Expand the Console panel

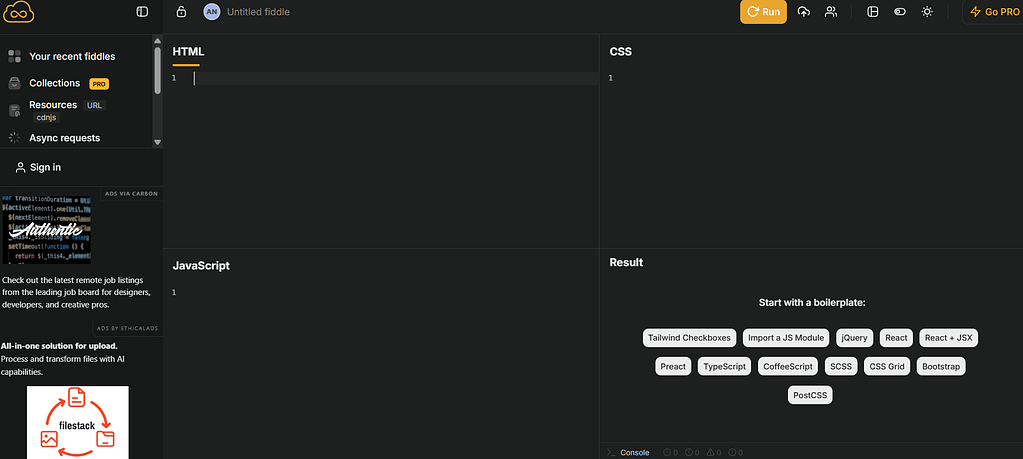628,452
